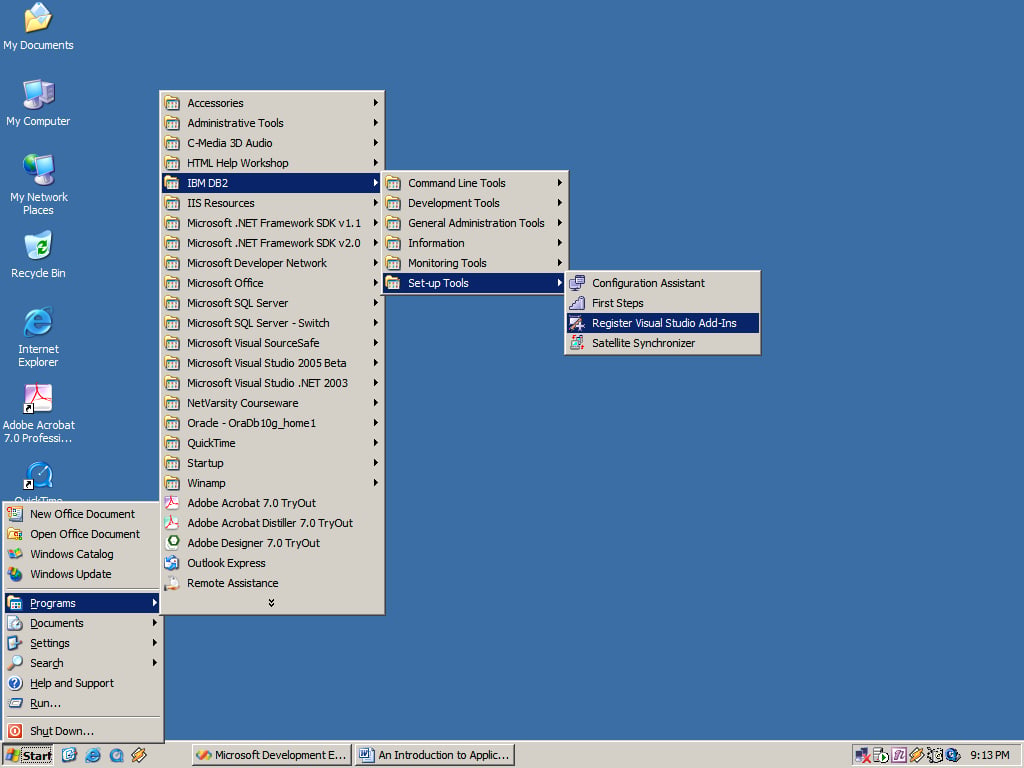Expand the Monitoring Tools submenu arrow
The height and width of the screenshot is (768, 1024).
click(x=560, y=263)
